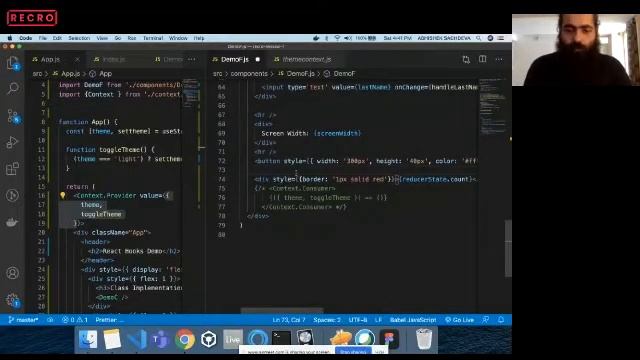Open notifications bell in status bar
The image size is (640, 360).
pos(501,320)
